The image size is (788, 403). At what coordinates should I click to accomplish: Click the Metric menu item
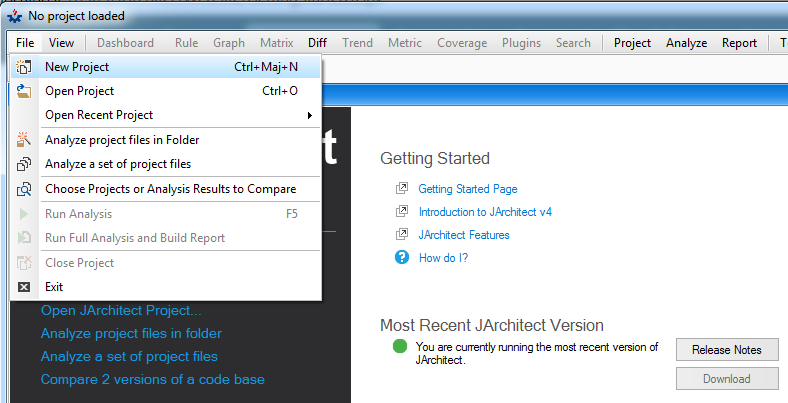coord(405,43)
